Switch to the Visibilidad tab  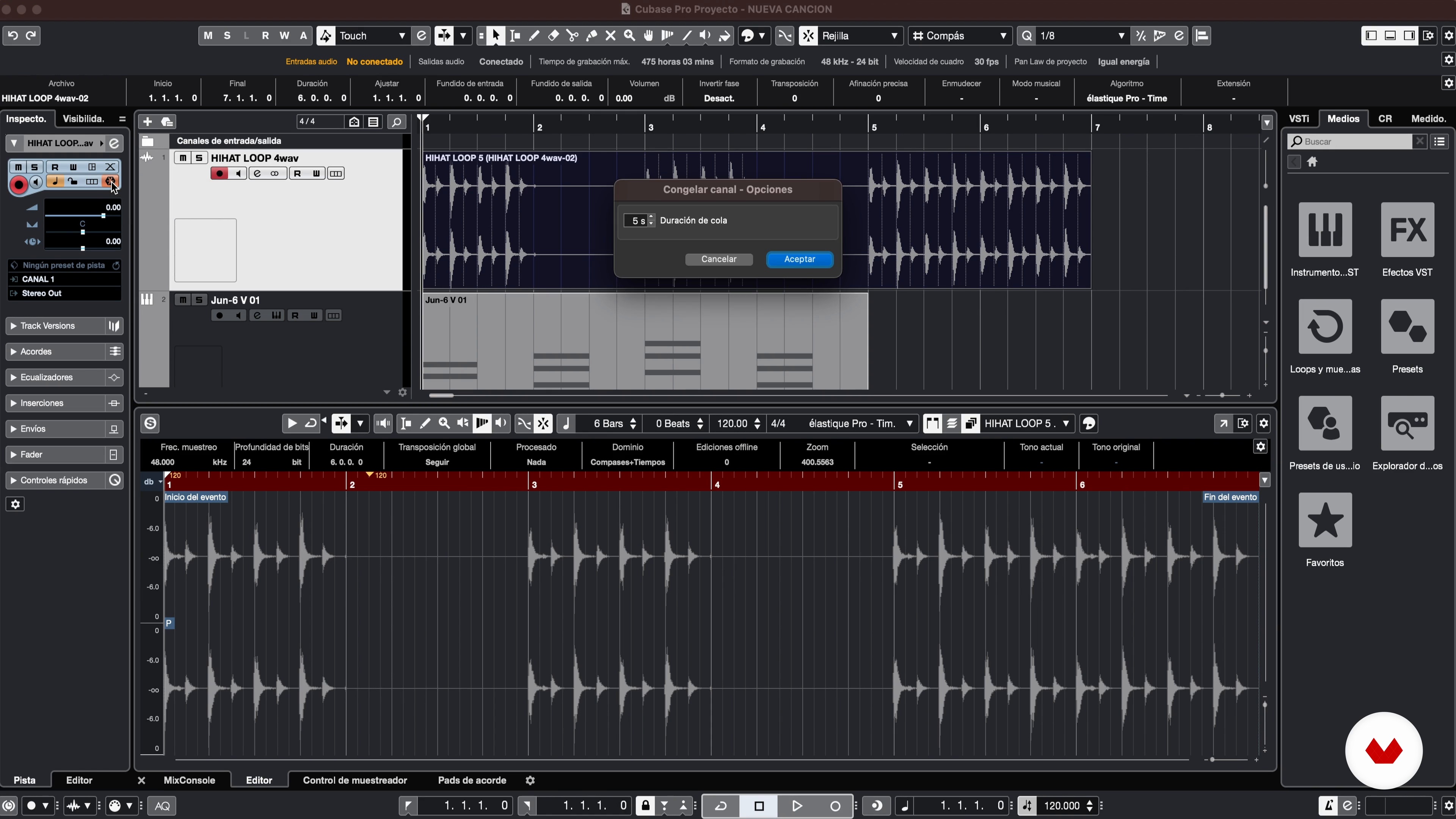pos(84,119)
